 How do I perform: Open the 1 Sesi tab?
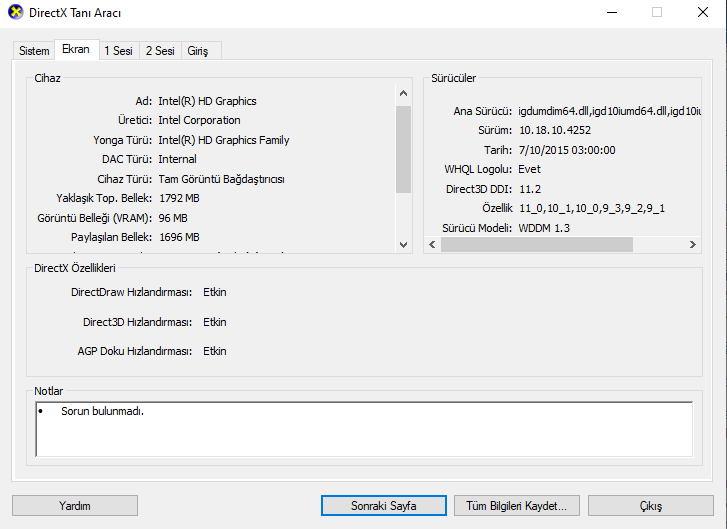[x=118, y=51]
